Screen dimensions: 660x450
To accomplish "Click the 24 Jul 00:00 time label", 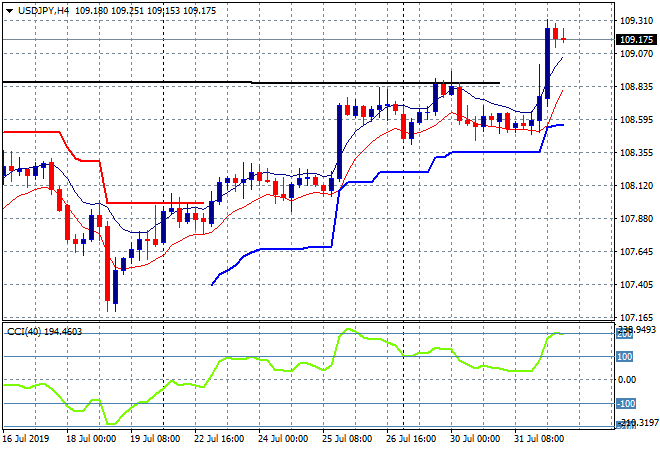I will [x=283, y=439].
